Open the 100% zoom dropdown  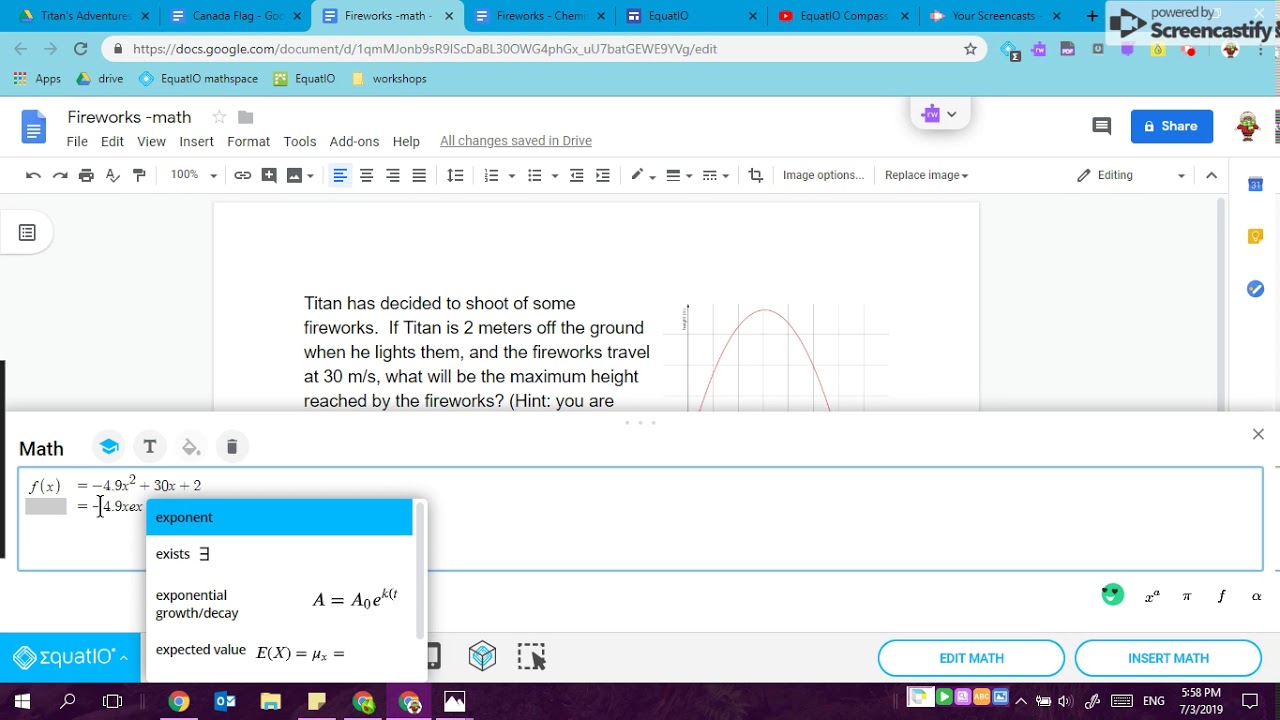193,175
